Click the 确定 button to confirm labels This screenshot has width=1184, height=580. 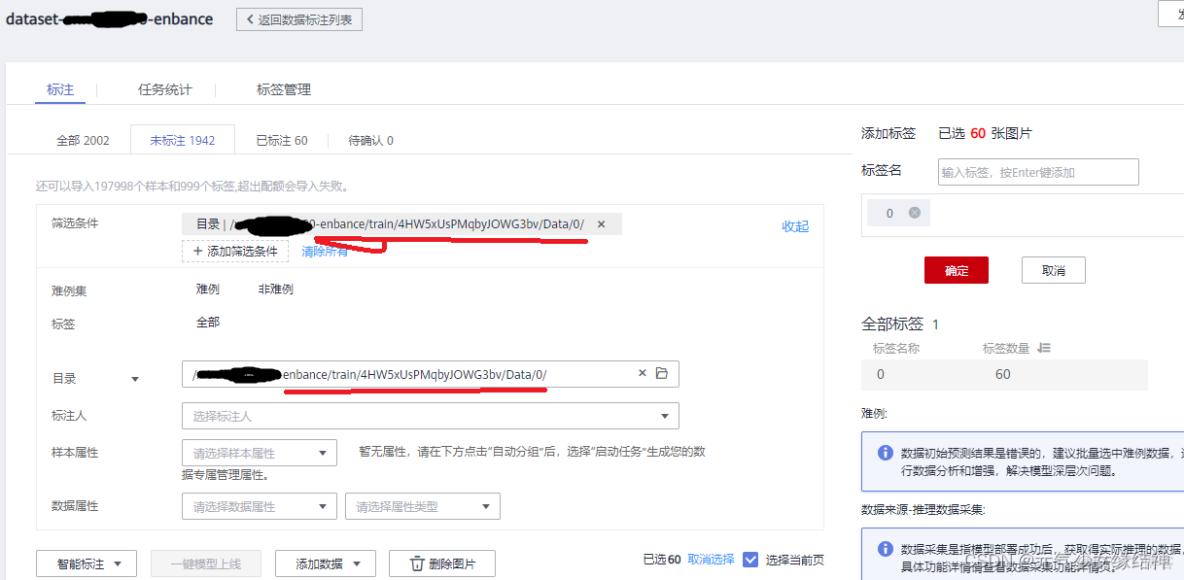[956, 269]
